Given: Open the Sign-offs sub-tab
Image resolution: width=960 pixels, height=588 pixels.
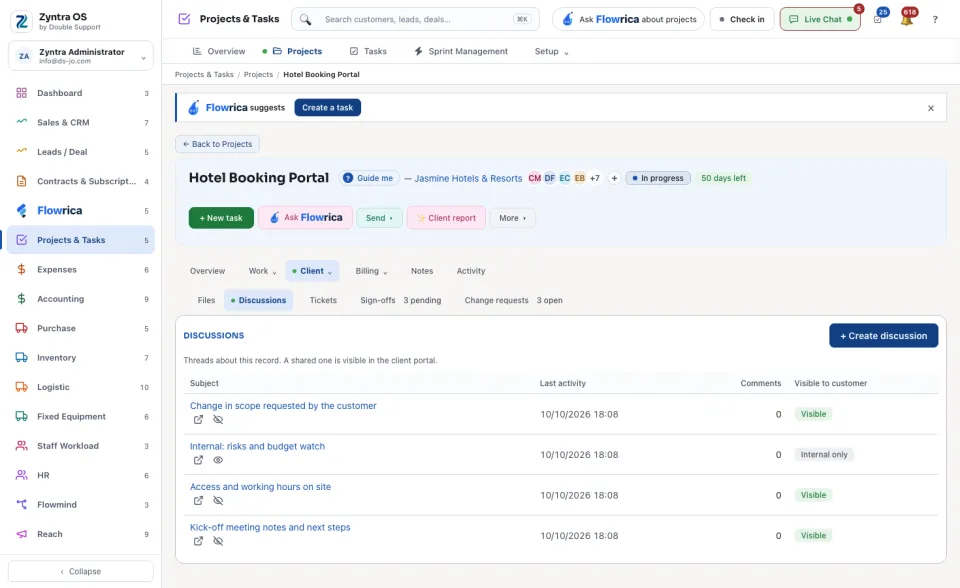Looking at the screenshot, I should [x=400, y=300].
